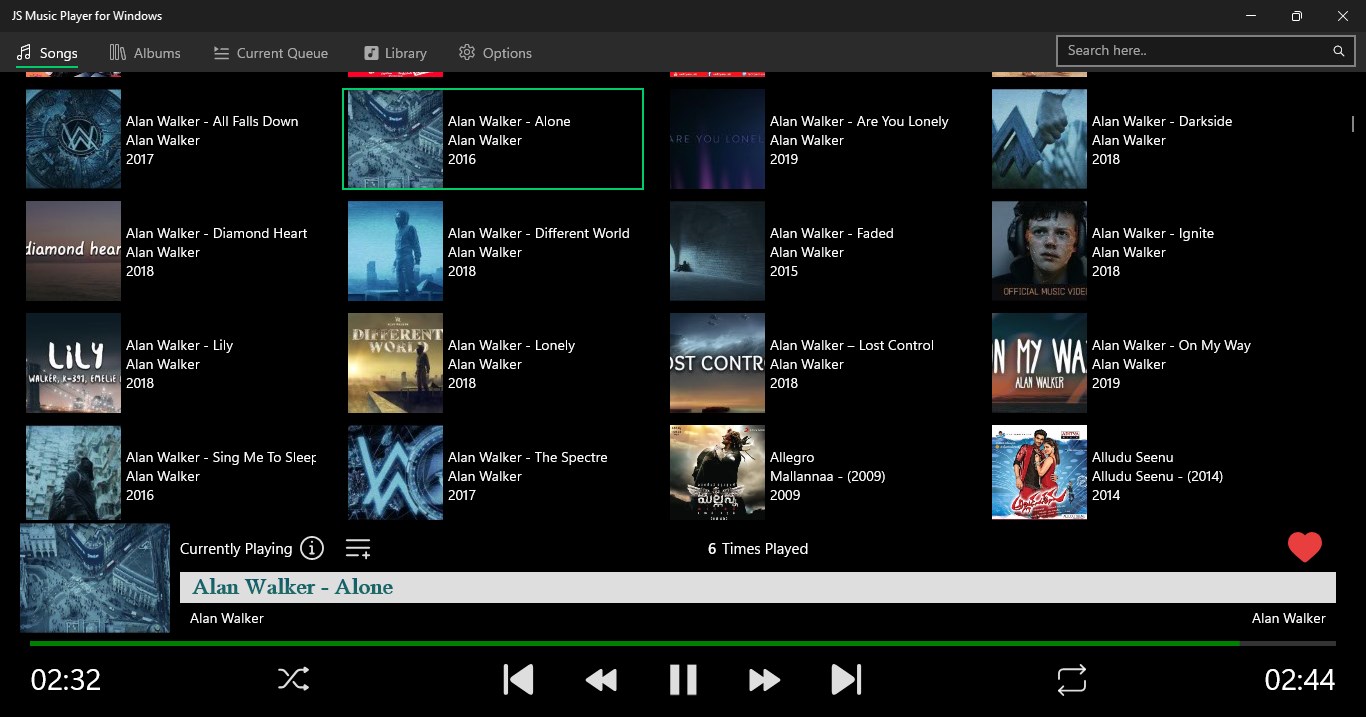Open the Current Queue tab
Screen dimensions: 1366x717
271,53
